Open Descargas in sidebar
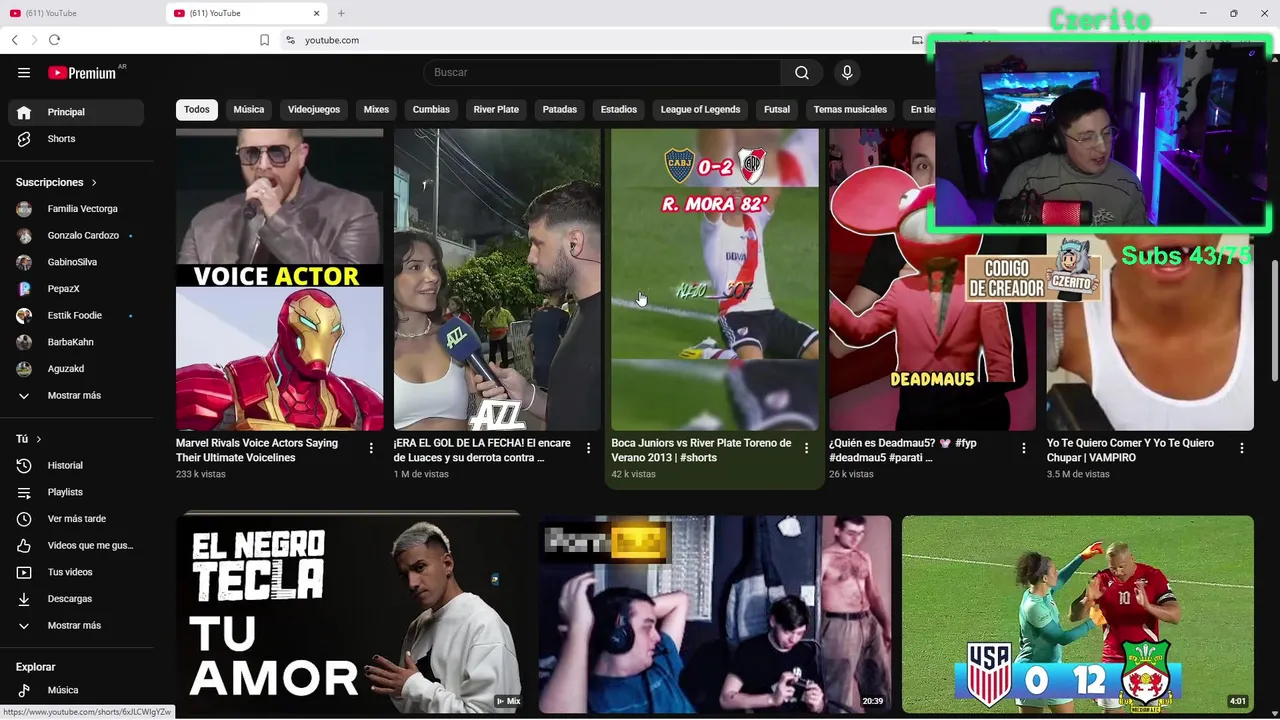The image size is (1280, 720). [76, 599]
